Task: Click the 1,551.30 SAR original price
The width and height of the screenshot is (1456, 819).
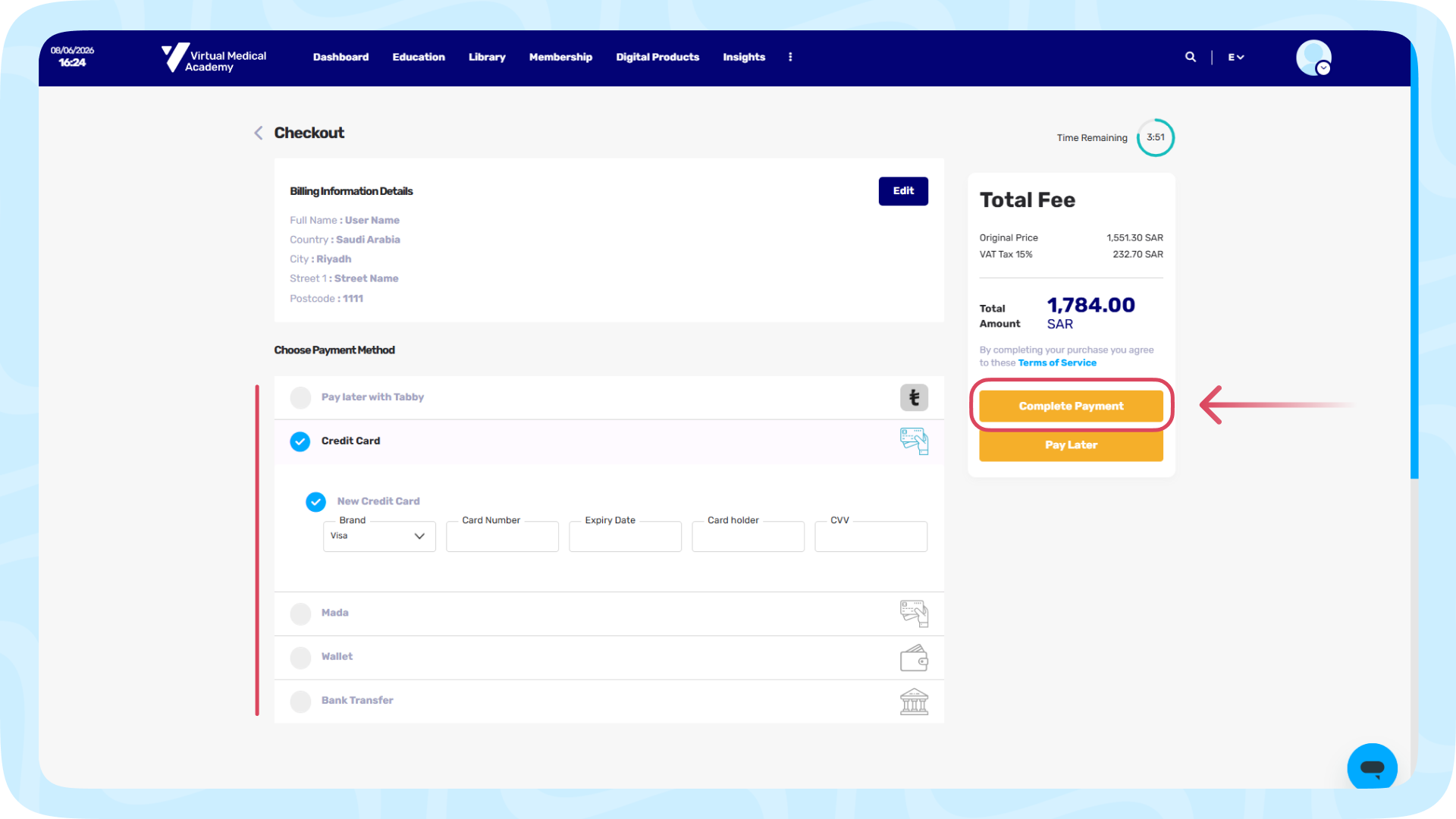Action: coord(1134,238)
